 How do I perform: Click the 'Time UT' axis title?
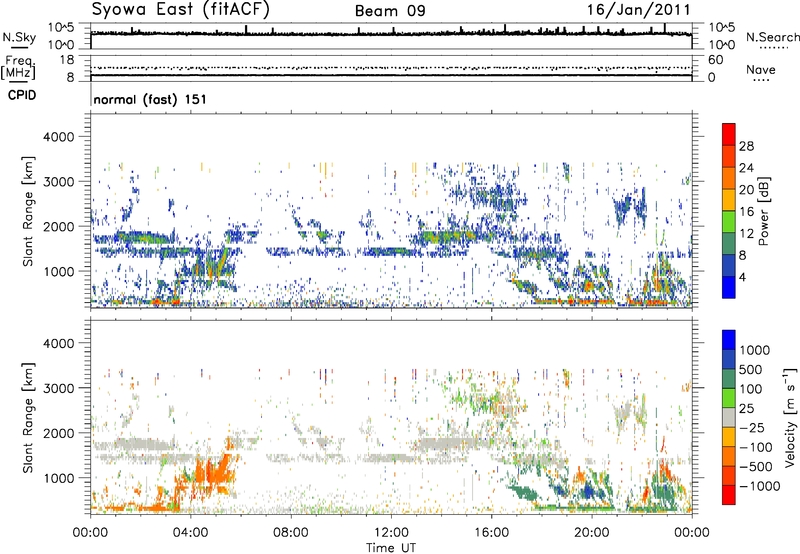pyautogui.click(x=391, y=548)
